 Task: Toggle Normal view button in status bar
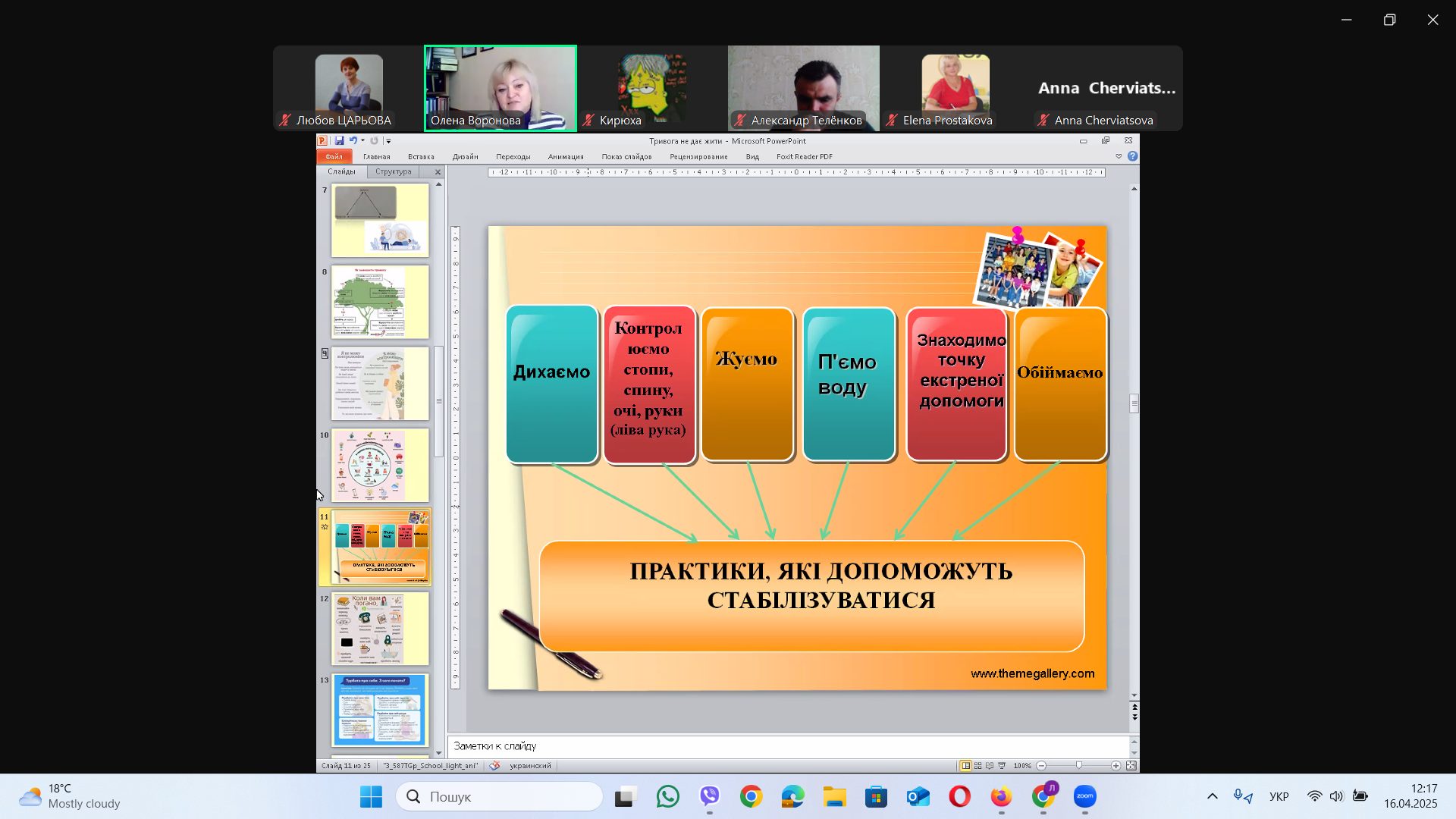pos(965,766)
